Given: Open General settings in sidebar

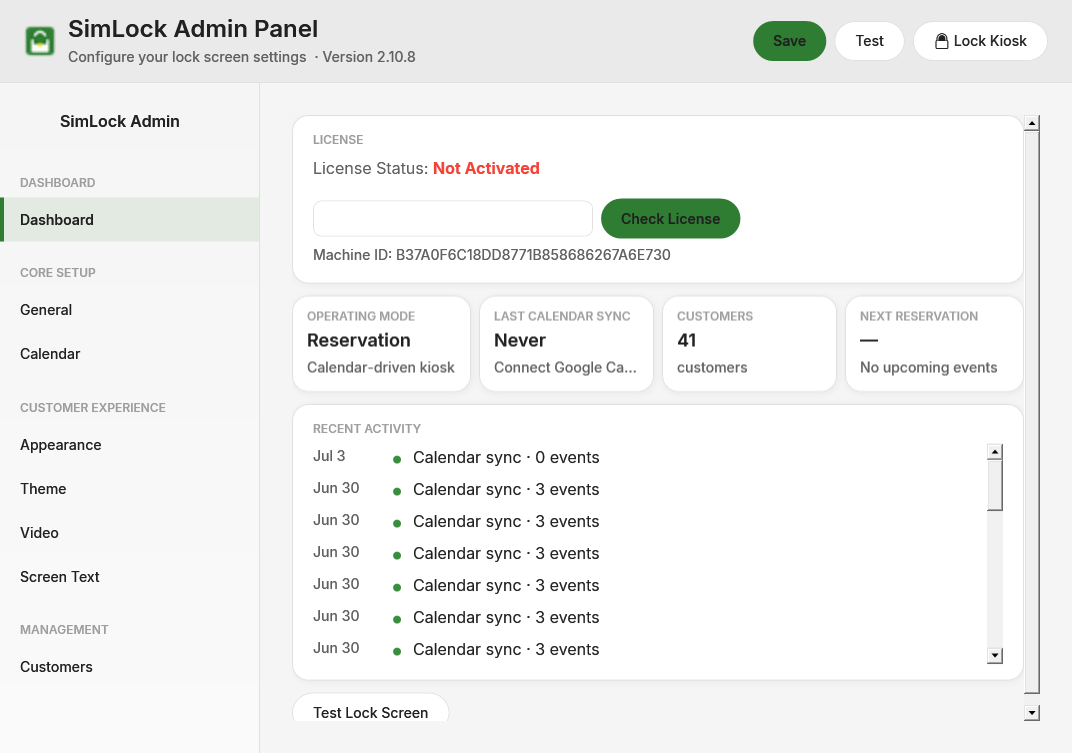Looking at the screenshot, I should [130, 310].
